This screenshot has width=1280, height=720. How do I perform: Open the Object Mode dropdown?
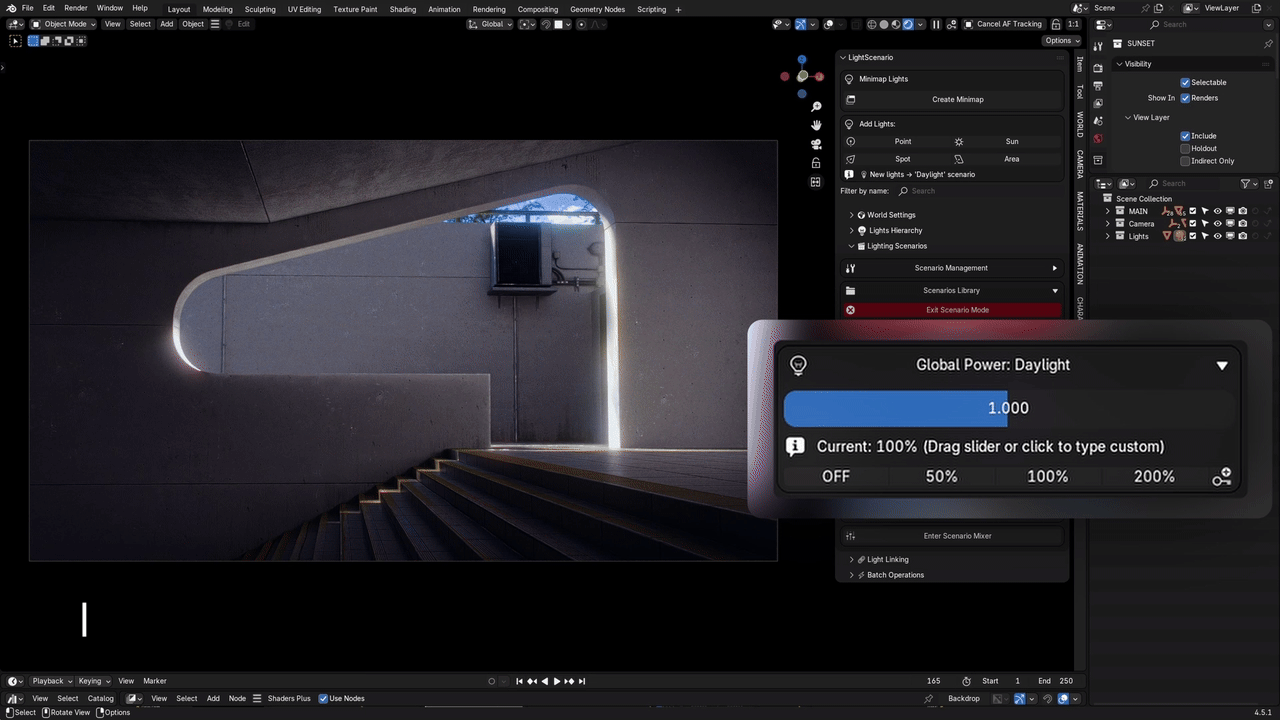[63, 24]
